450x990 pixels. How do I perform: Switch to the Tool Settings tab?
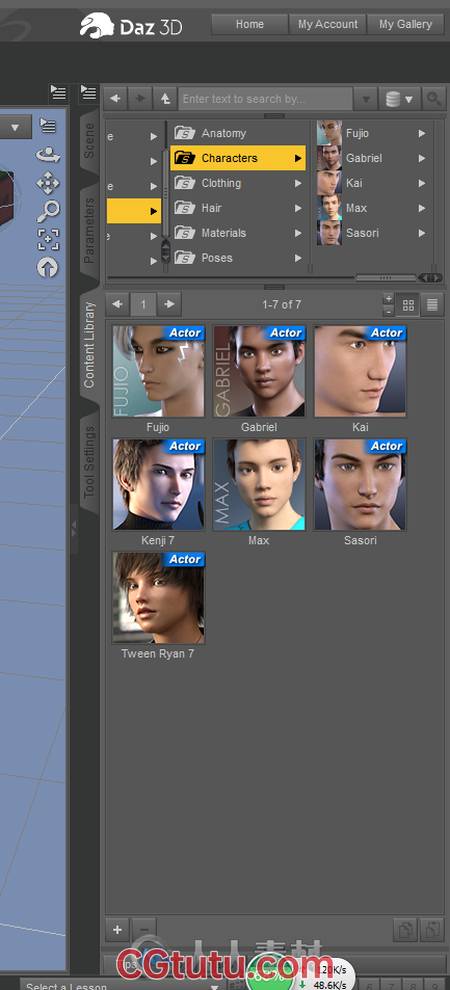click(x=89, y=460)
